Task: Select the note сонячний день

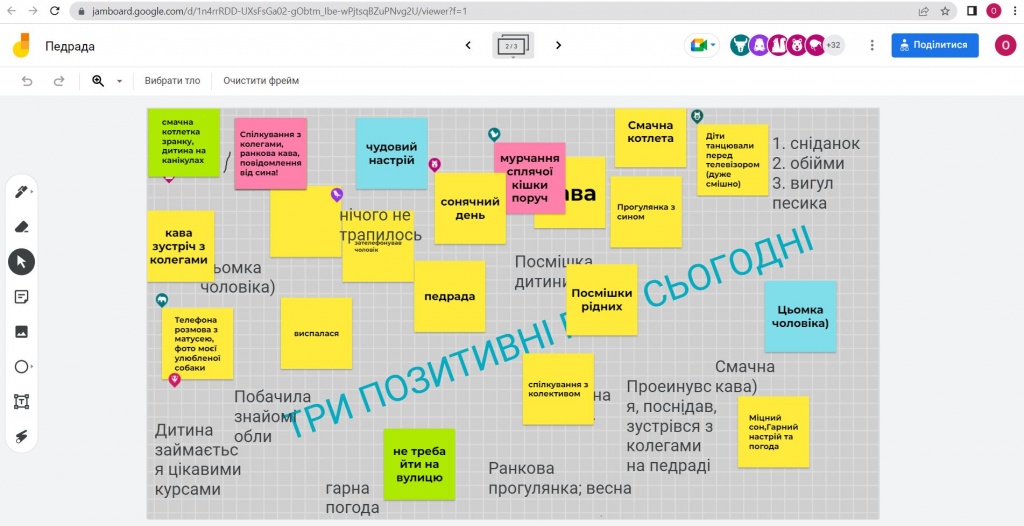Action: pyautogui.click(x=470, y=208)
